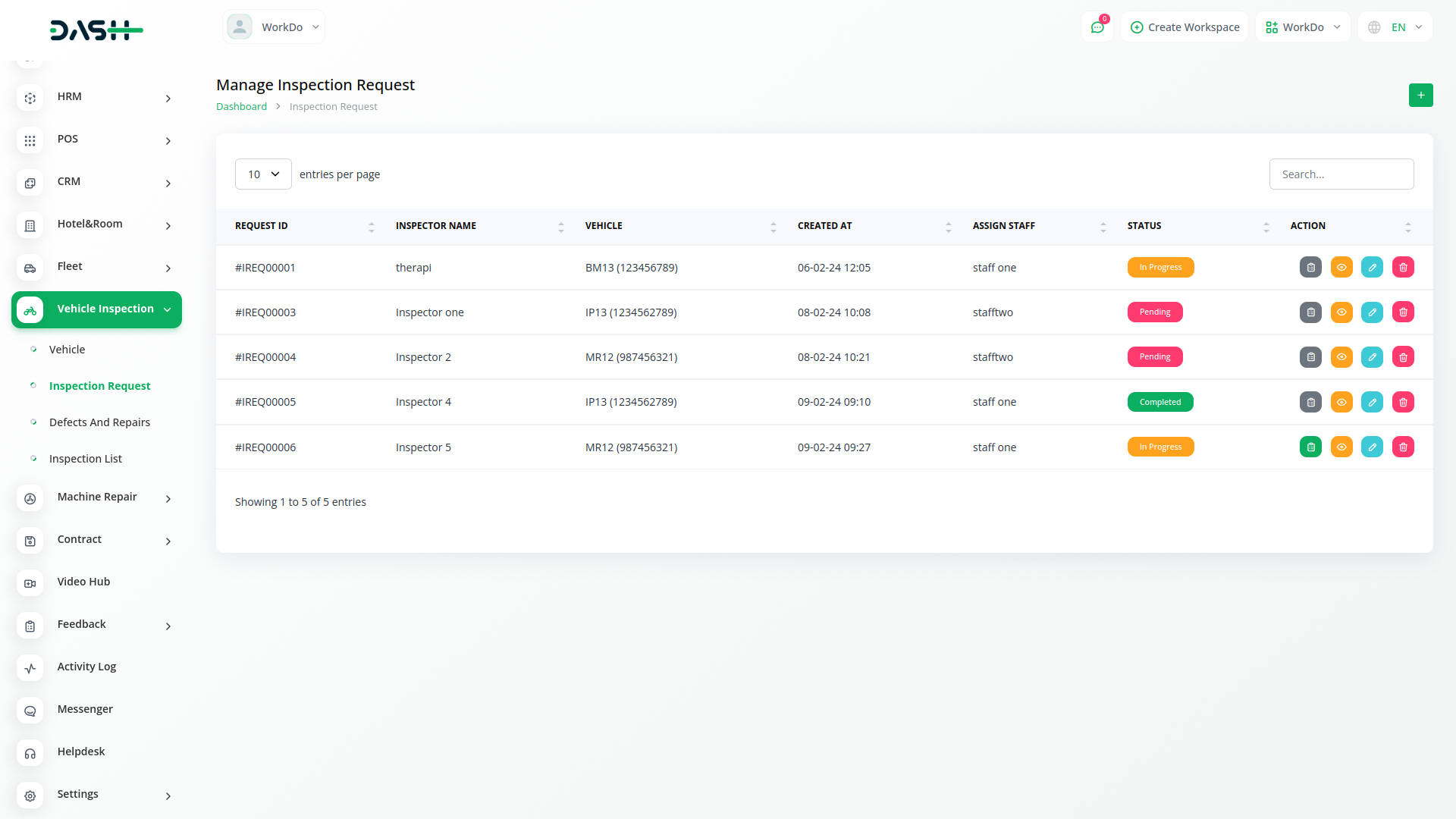Open the EN language dropdown
The image size is (1456, 819).
1395,27
